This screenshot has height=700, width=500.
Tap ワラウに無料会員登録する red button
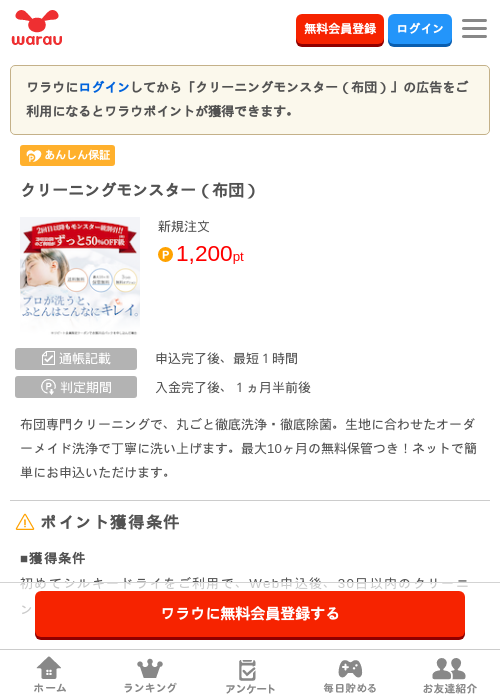click(250, 614)
